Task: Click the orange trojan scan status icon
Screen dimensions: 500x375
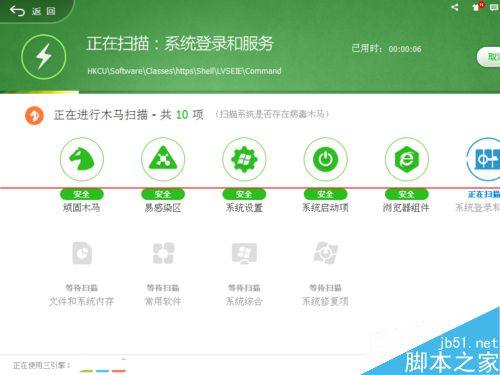Action: pyautogui.click(x=34, y=115)
